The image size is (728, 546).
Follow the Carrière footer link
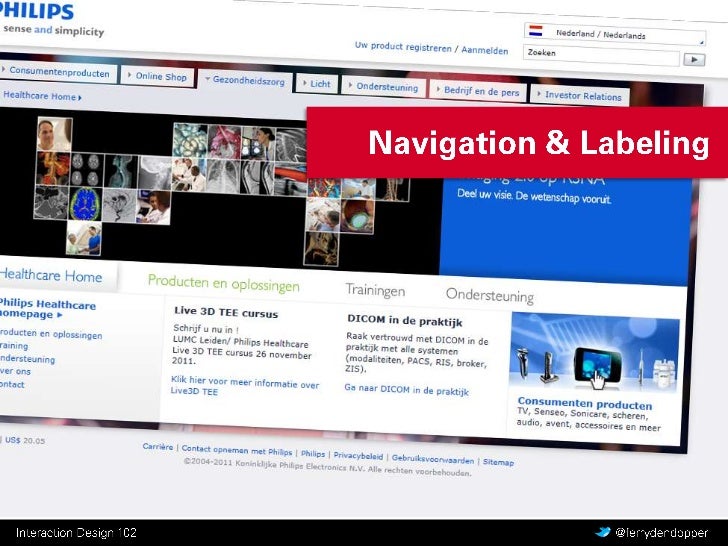point(158,447)
